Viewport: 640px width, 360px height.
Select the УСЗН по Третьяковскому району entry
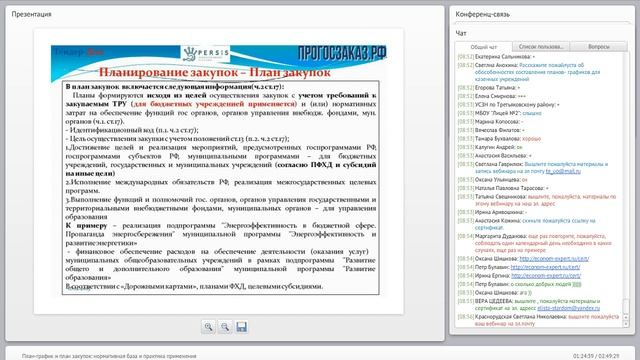[x=509, y=104]
